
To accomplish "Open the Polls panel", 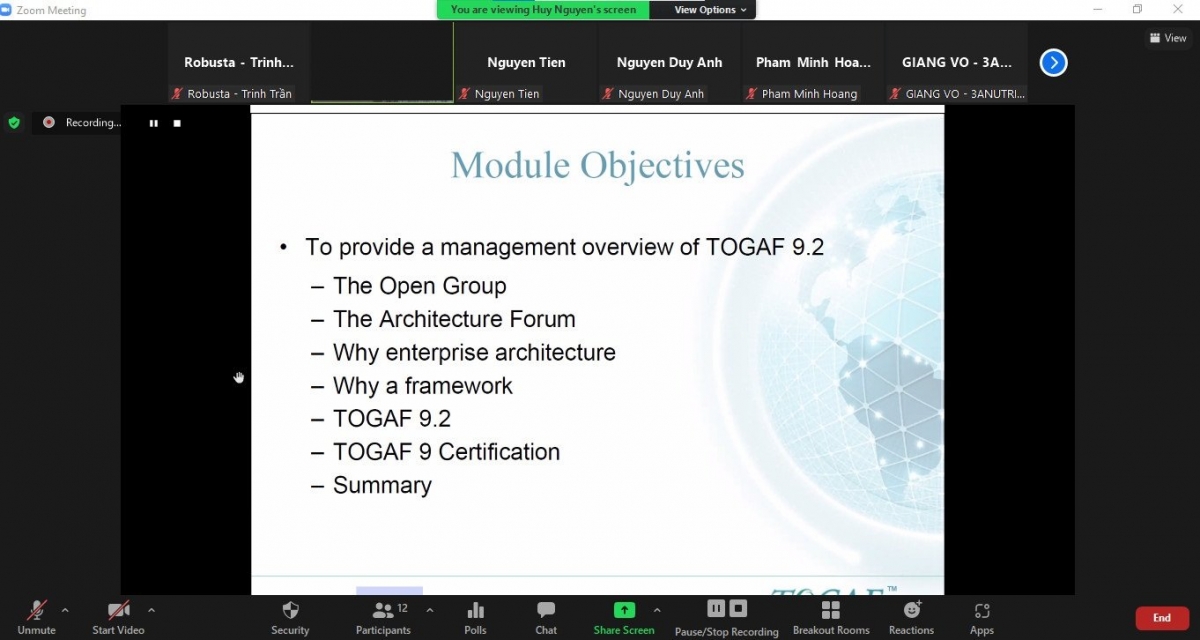I will coord(475,610).
